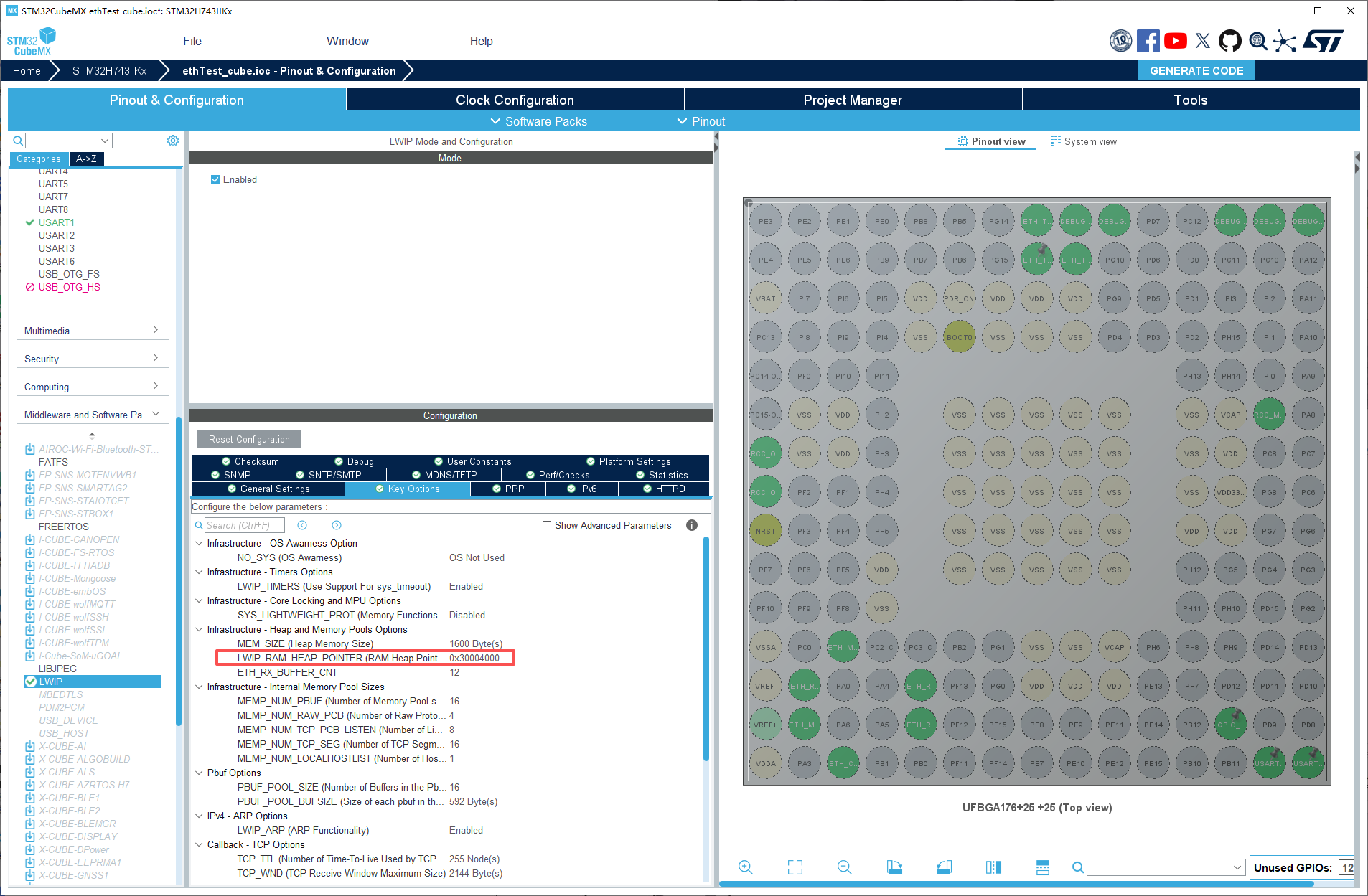Screen dimensions: 1368x896
Task: Go to Home breadcrumb
Action: point(27,70)
